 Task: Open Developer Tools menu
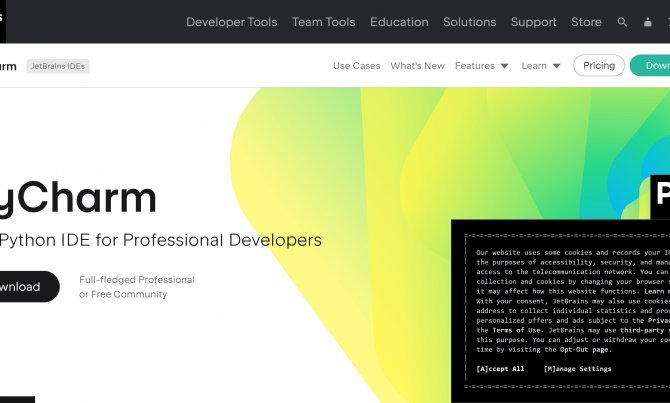click(x=232, y=22)
